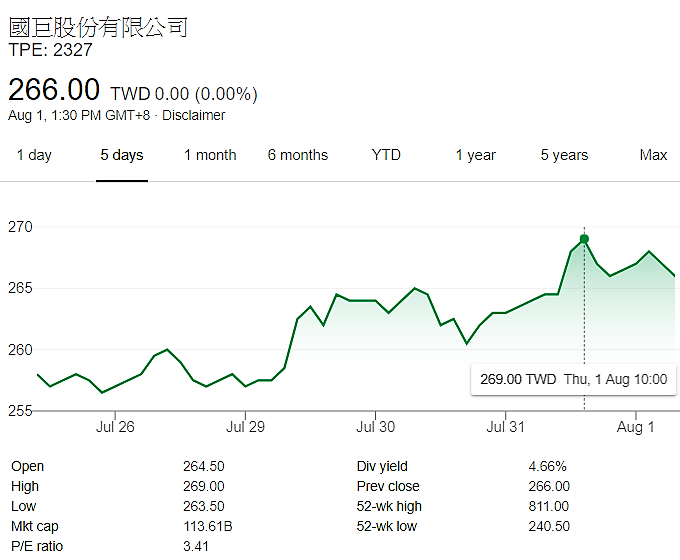Click the price change 0.00 (0.00%)
The width and height of the screenshot is (680, 560).
click(x=206, y=94)
